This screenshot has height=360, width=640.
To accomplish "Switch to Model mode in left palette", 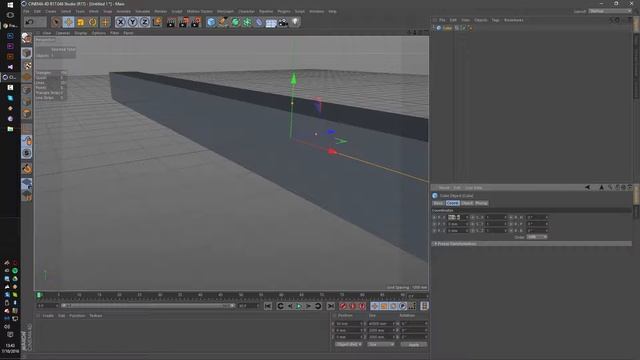I will 27,53.
